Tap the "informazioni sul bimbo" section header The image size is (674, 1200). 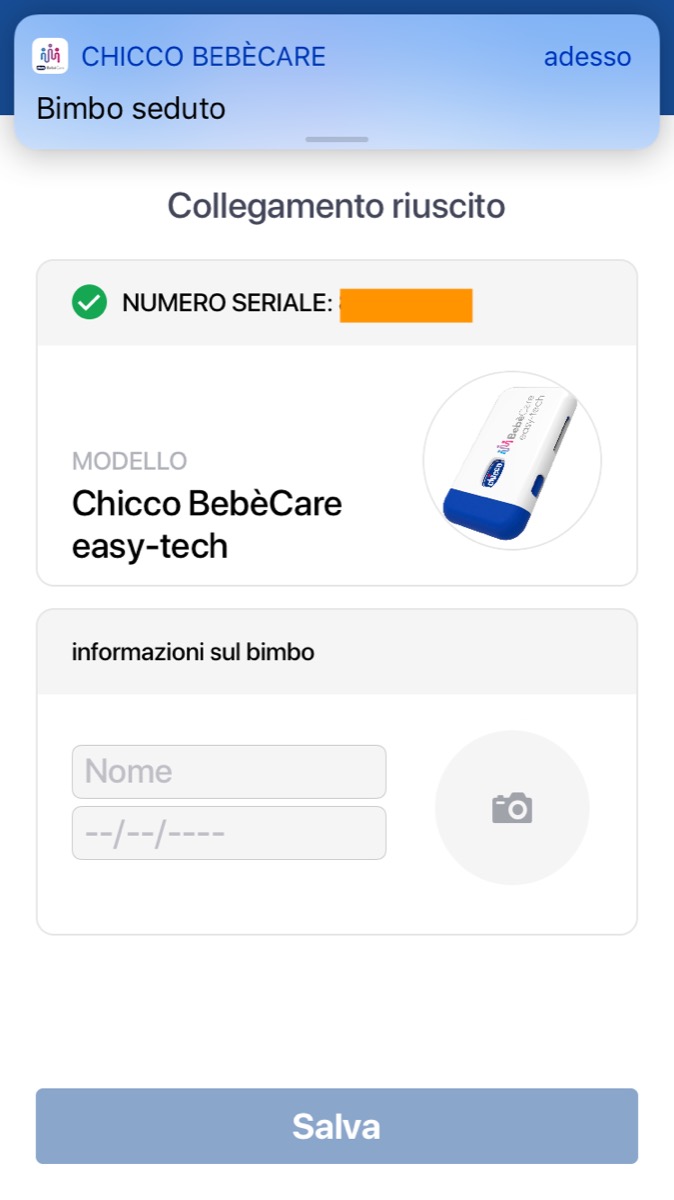(193, 653)
